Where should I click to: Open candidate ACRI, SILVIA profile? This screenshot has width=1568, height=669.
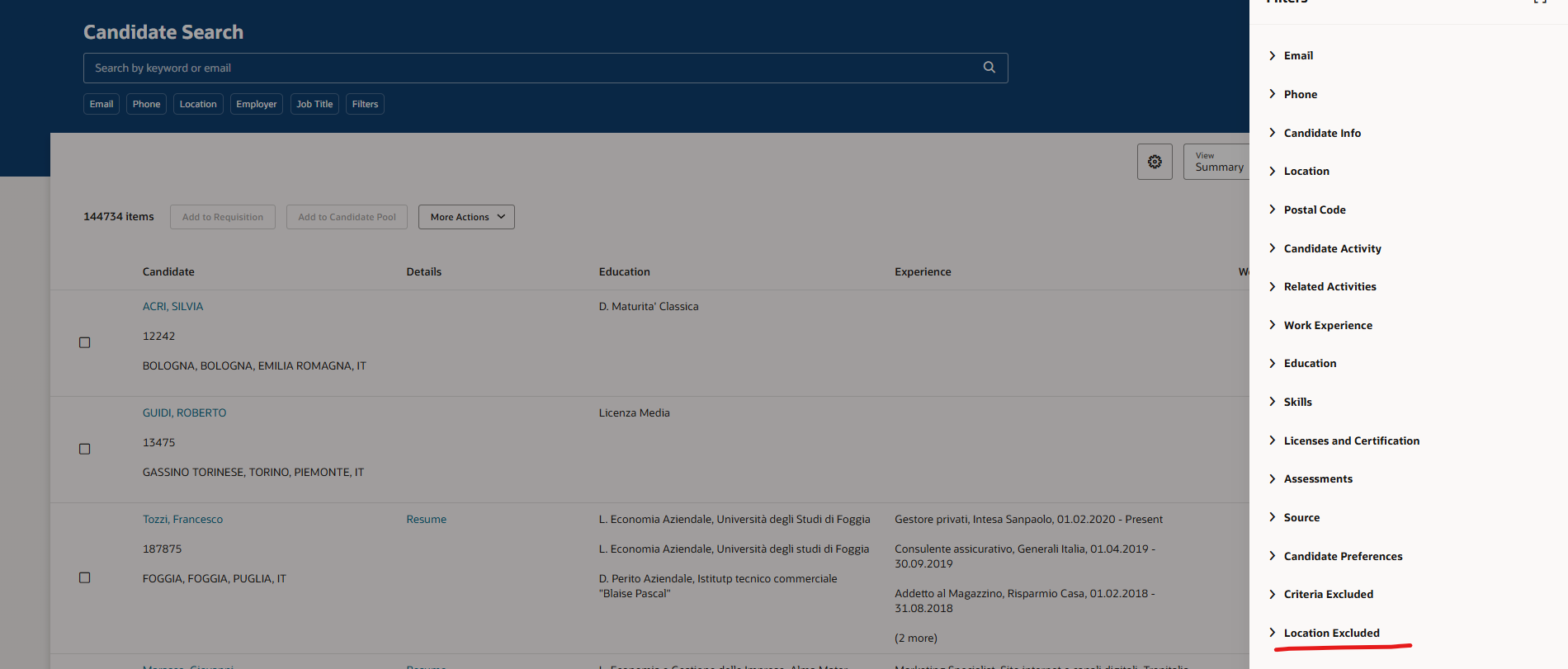point(172,306)
